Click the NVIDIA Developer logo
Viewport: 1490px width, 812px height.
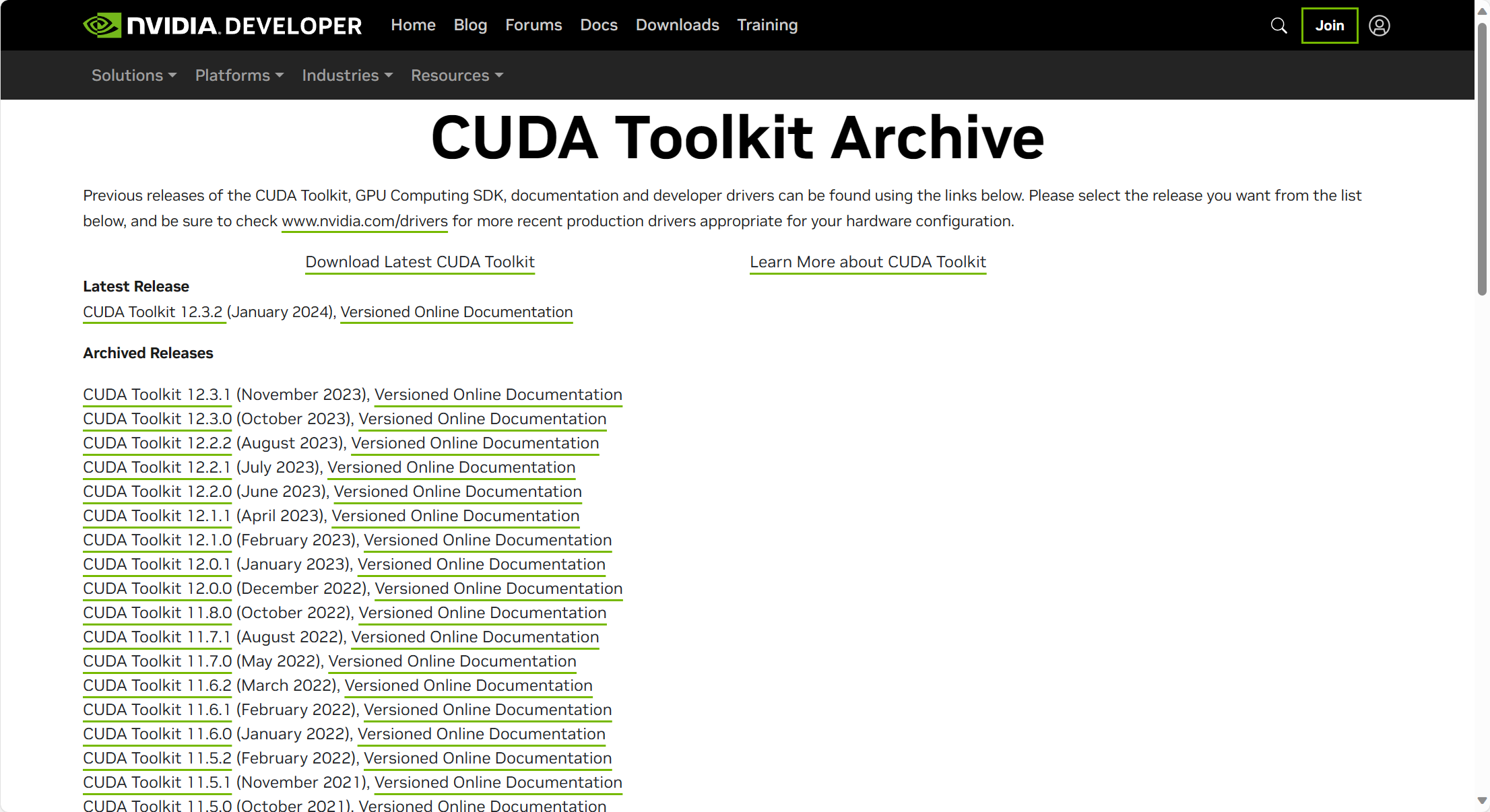tap(222, 25)
